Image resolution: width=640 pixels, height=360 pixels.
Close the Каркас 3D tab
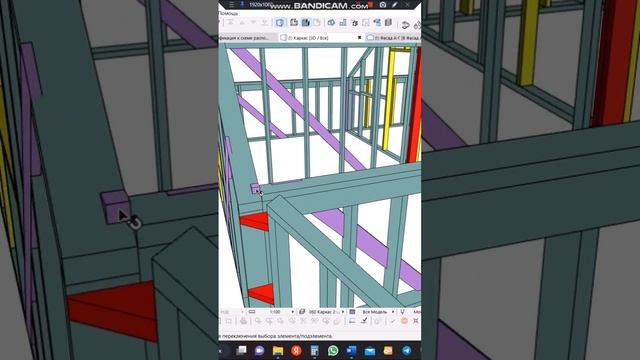click(x=360, y=38)
